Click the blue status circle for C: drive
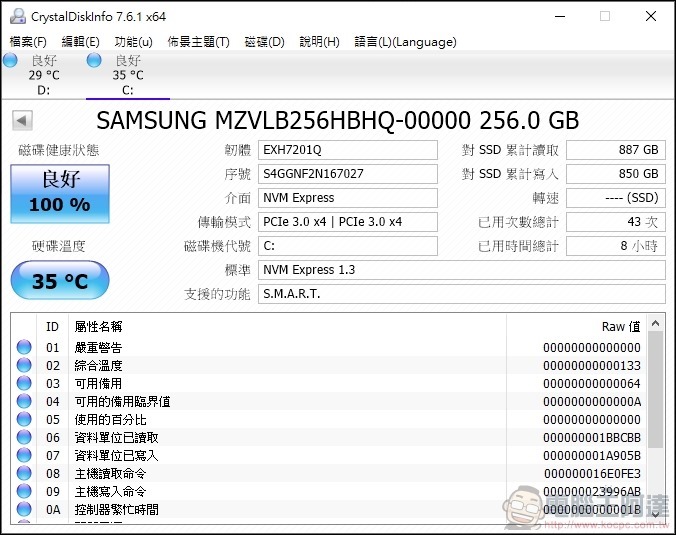 pyautogui.click(x=94, y=60)
